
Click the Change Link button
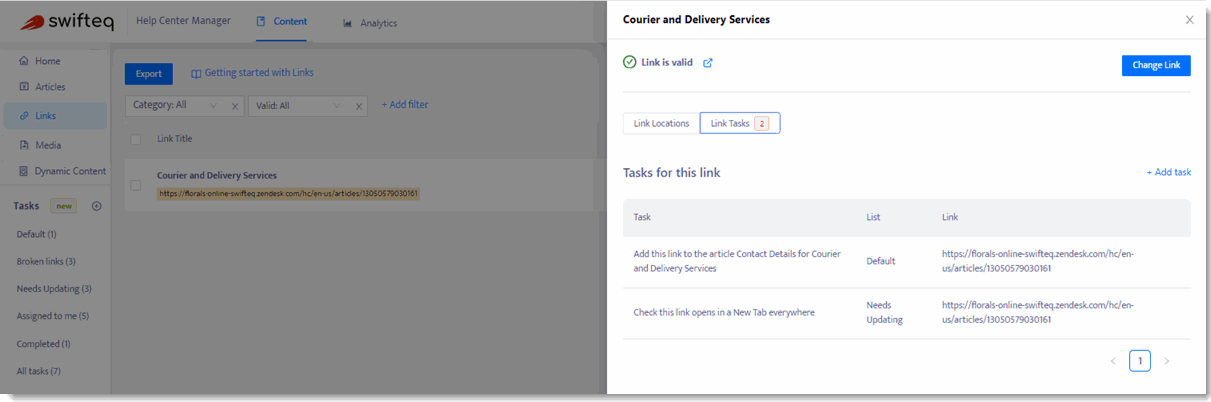1156,65
